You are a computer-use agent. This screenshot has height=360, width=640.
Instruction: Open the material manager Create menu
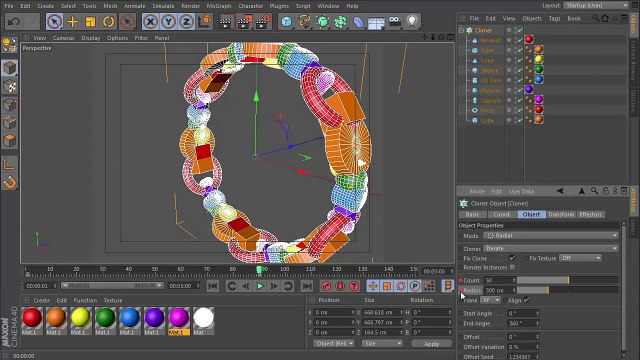[42, 300]
